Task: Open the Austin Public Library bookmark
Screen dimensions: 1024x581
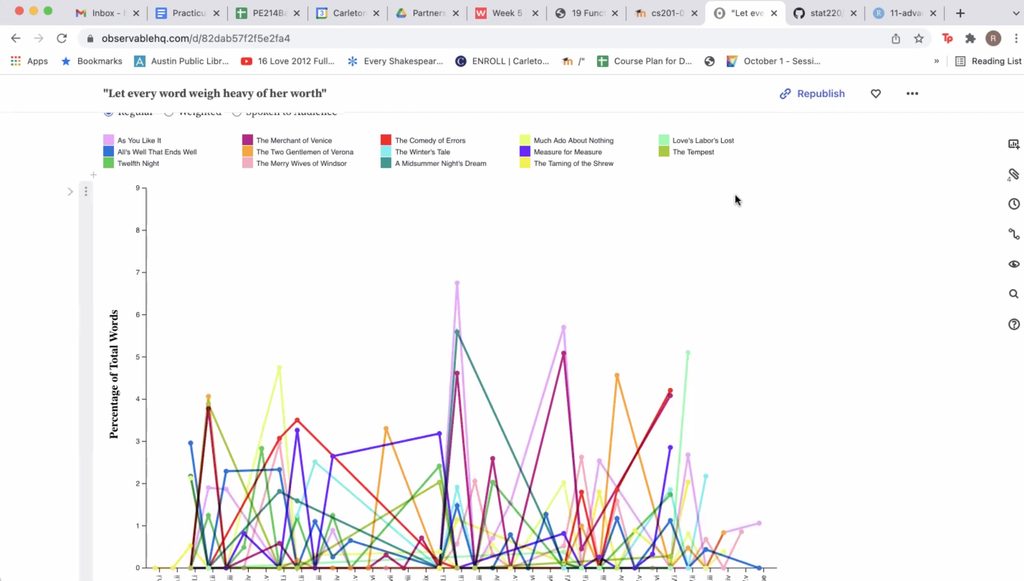Action: point(182,61)
